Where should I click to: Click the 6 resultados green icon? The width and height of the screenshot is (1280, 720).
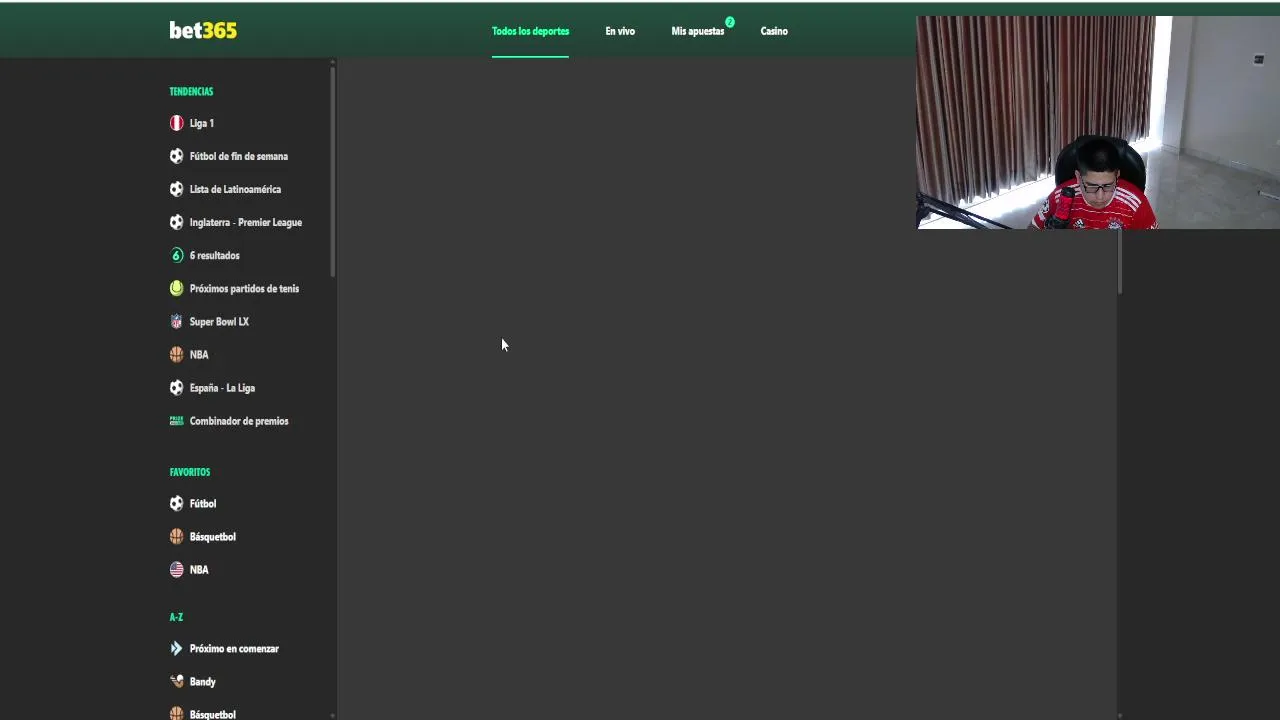176,255
